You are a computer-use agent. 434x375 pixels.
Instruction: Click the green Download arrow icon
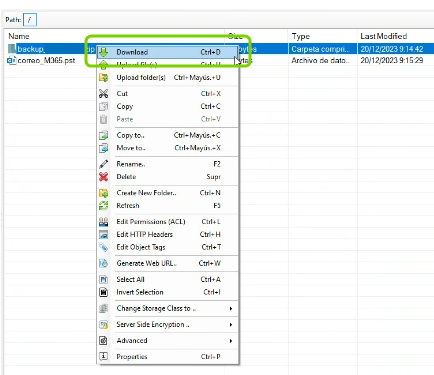click(x=104, y=52)
